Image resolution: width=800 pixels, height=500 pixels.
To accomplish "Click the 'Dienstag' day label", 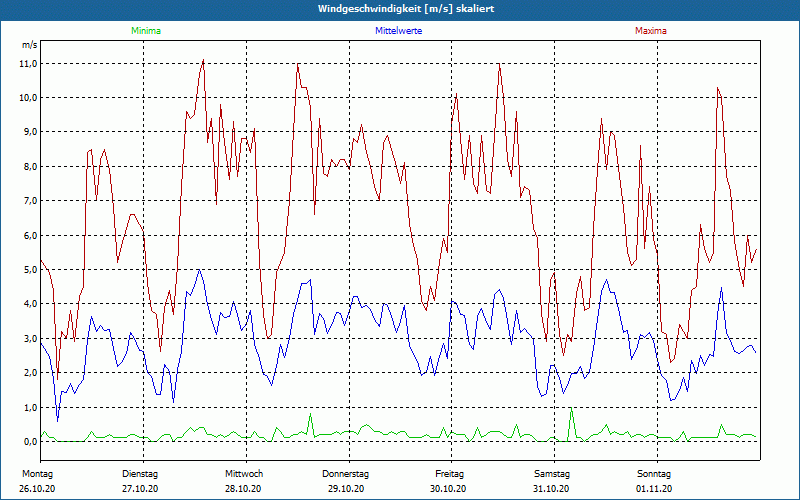I will pos(140,474).
